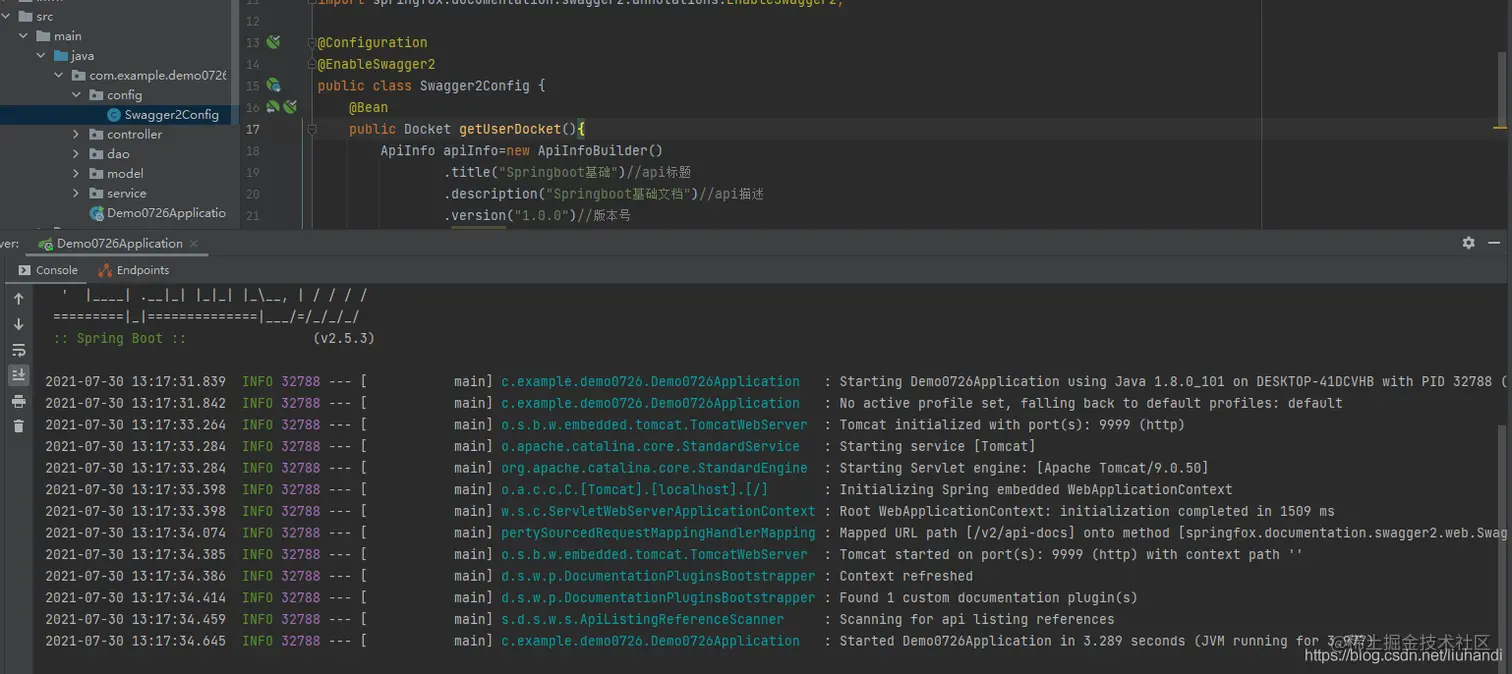Open s.d.s.w.s.ApiListingReferenceScanner log link
This screenshot has width=1512, height=674.
point(642,619)
